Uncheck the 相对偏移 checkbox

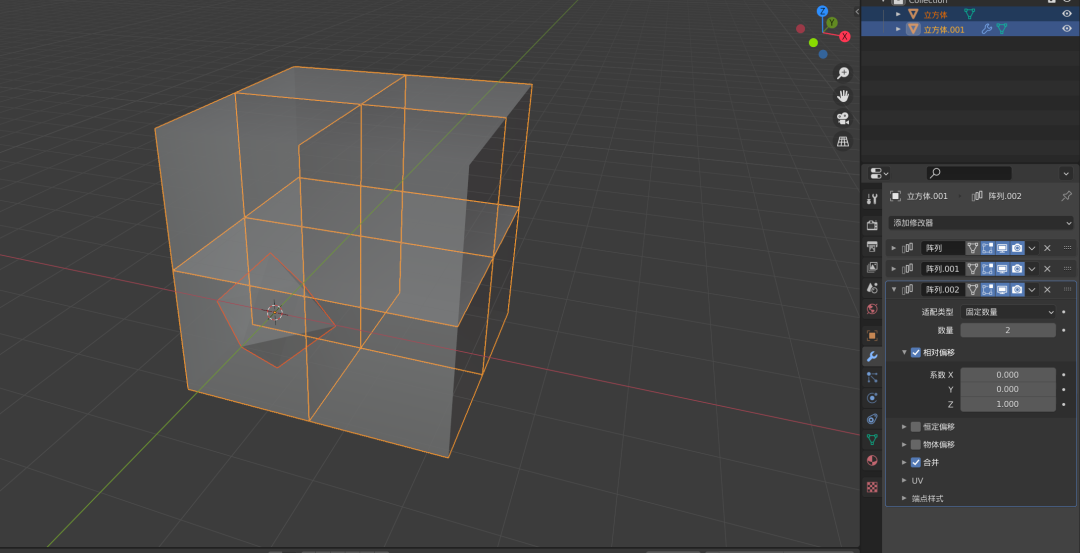915,352
